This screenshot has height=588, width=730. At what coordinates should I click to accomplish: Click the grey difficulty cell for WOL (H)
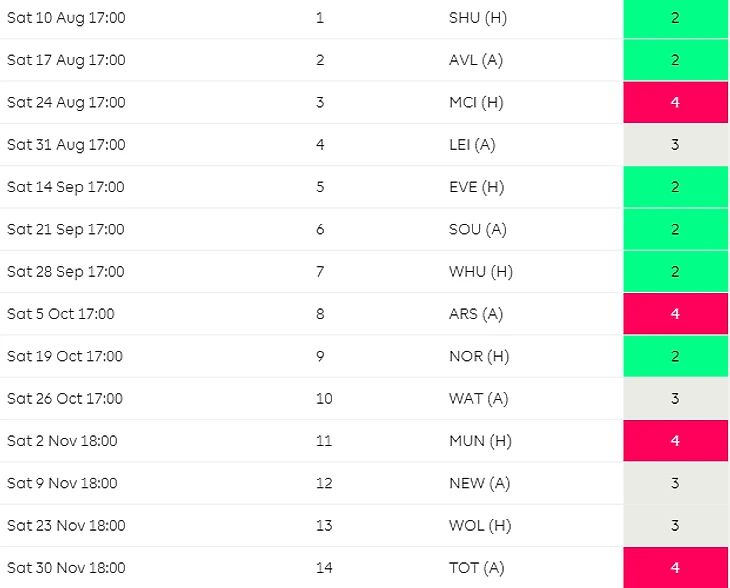click(x=676, y=526)
